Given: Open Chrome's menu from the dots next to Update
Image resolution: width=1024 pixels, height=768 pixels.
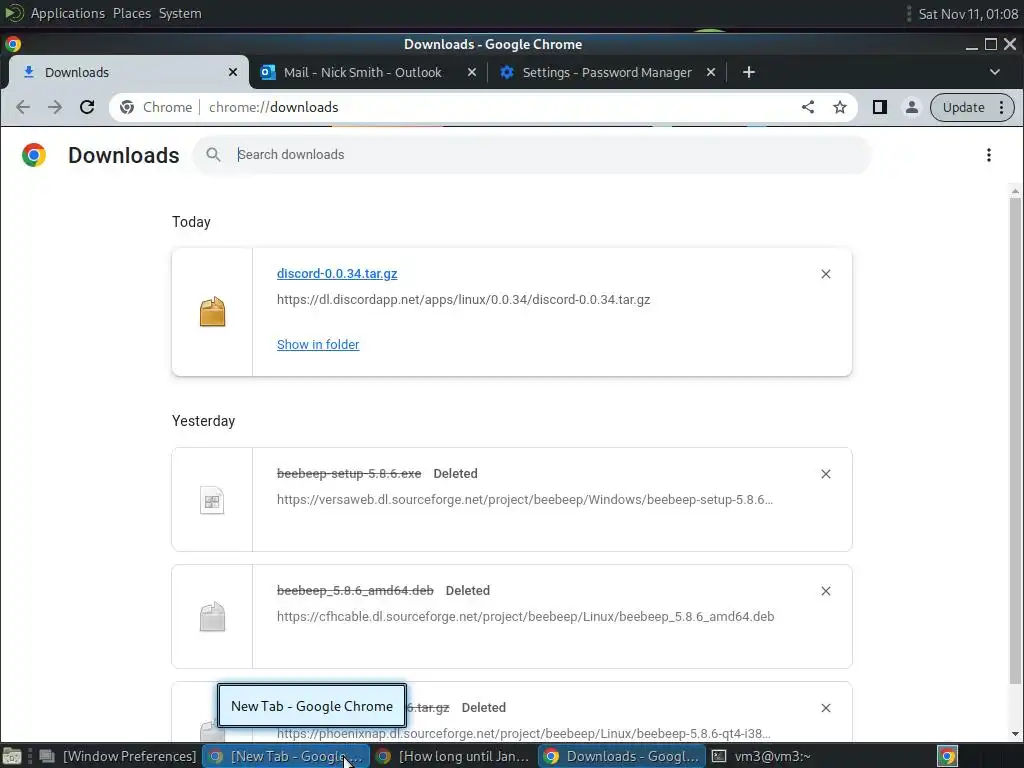Looking at the screenshot, I should (x=1001, y=107).
